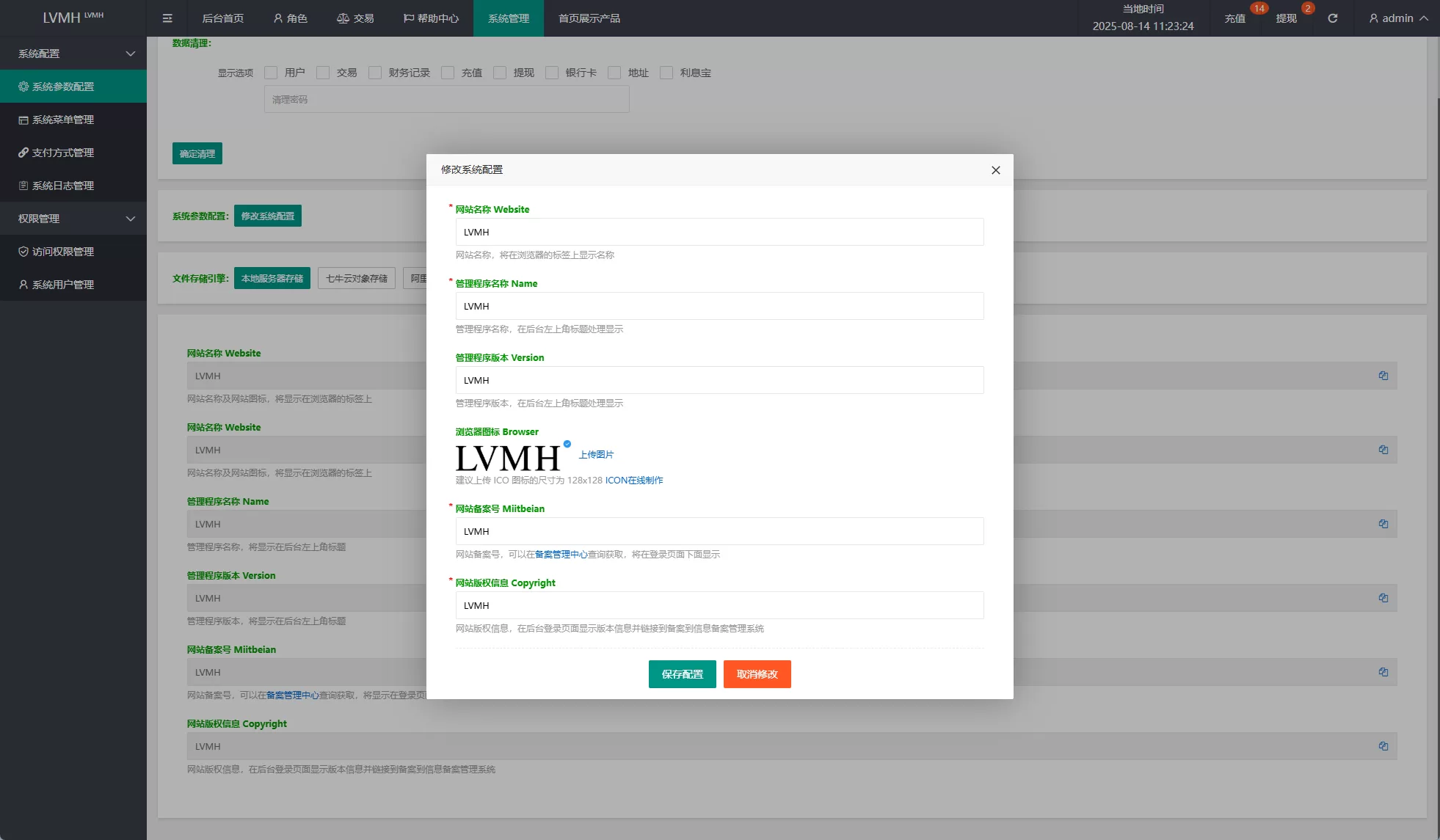Image resolution: width=1440 pixels, height=840 pixels.
Task: Click the LVMH browser icon thumbnail
Action: [x=508, y=459]
